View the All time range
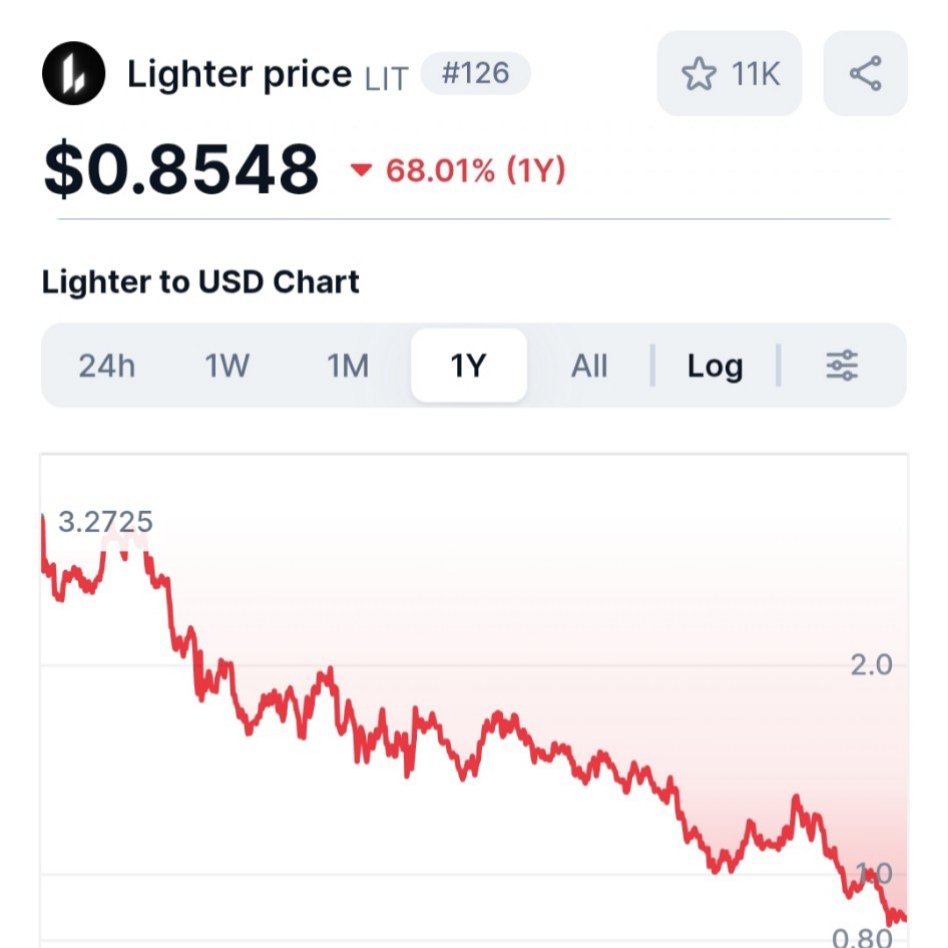 [589, 366]
